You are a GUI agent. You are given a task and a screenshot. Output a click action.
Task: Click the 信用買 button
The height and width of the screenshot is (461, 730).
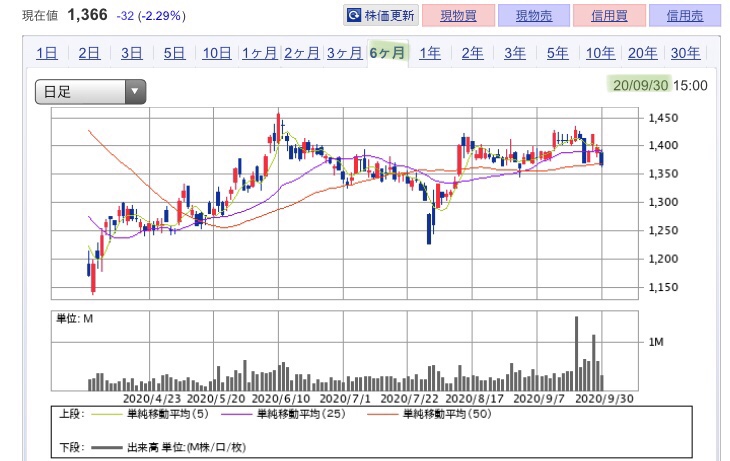[611, 16]
